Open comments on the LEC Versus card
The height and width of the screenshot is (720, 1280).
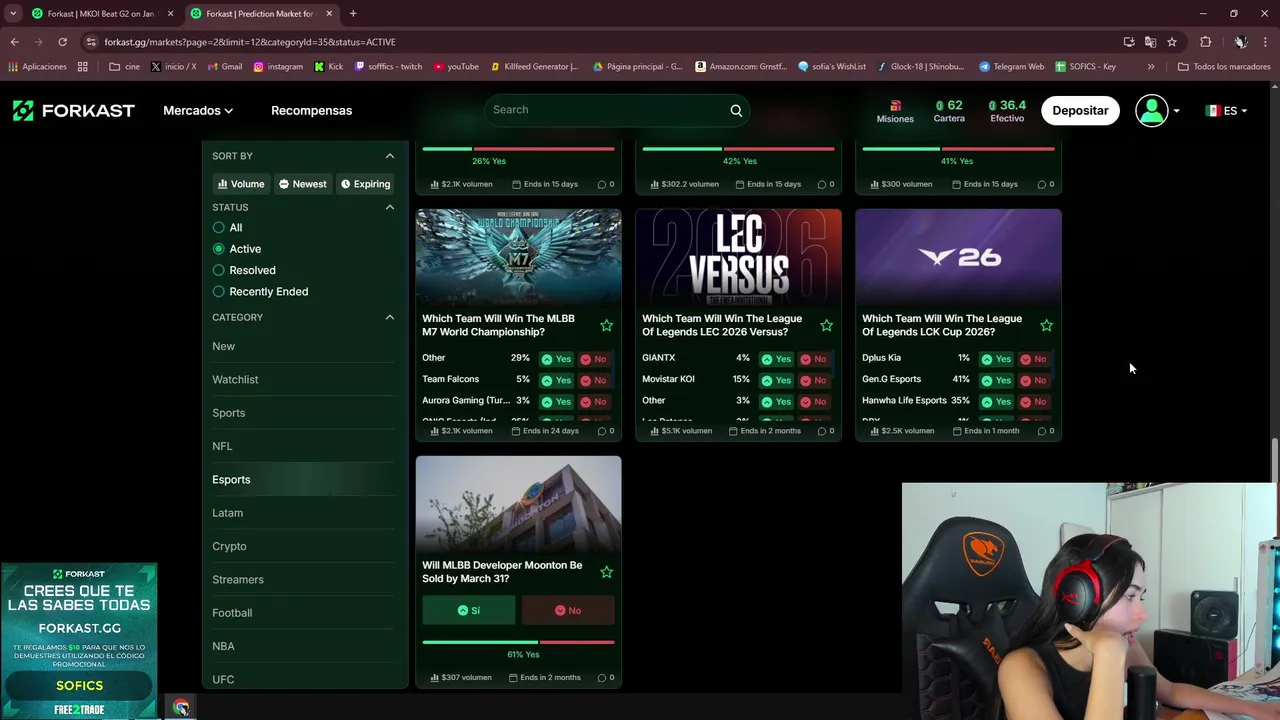[826, 431]
